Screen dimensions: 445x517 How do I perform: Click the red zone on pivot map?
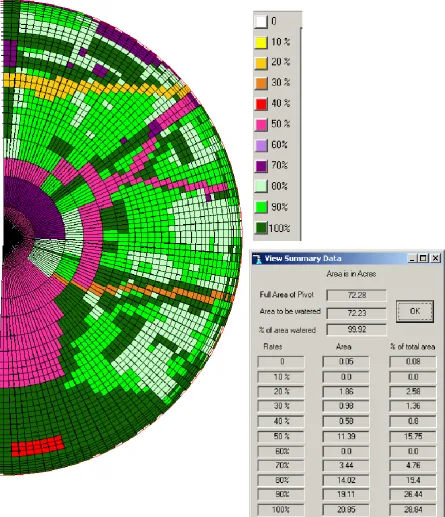click(38, 446)
